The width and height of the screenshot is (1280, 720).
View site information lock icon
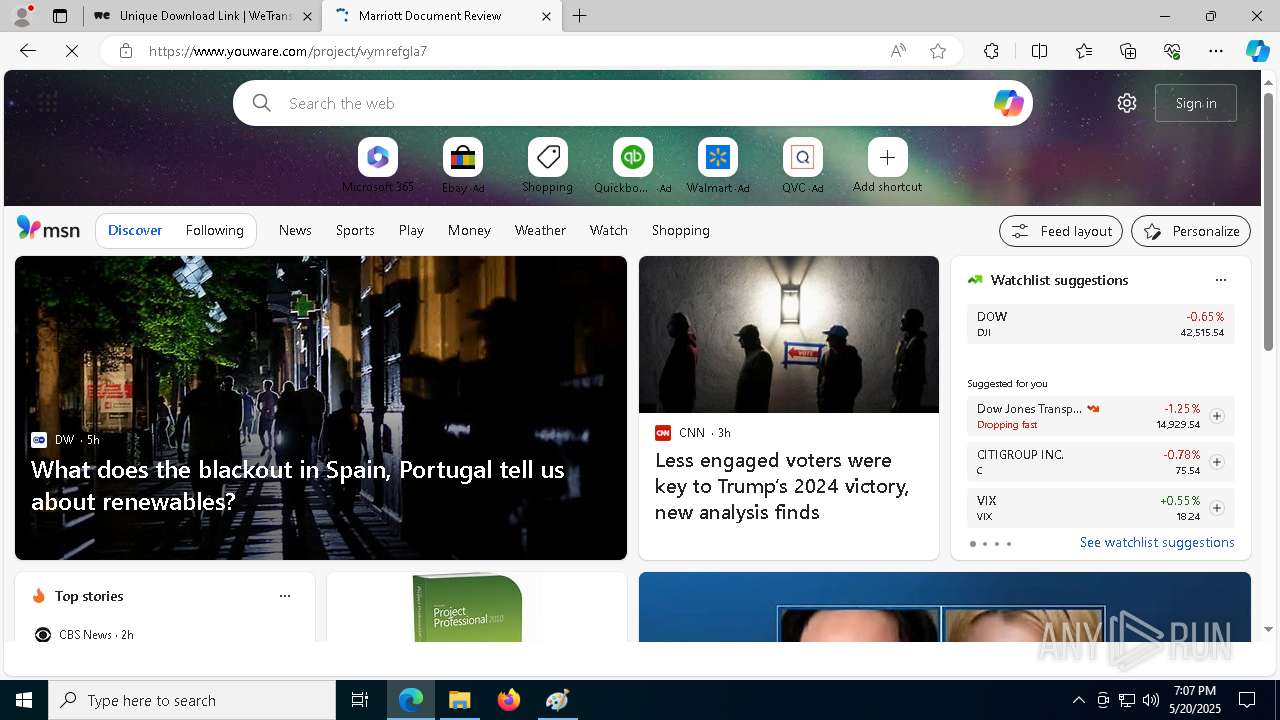tap(126, 51)
